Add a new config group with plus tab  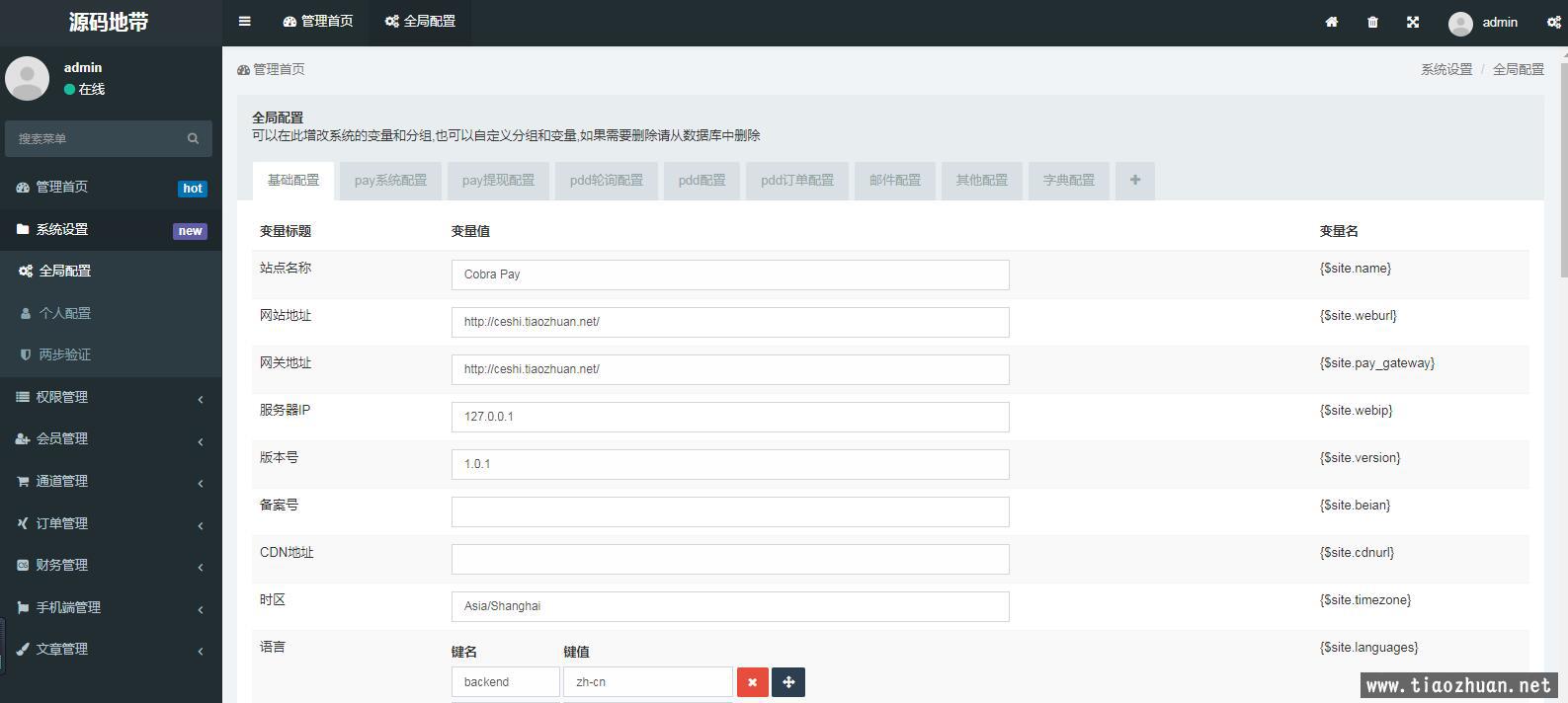(x=1134, y=180)
